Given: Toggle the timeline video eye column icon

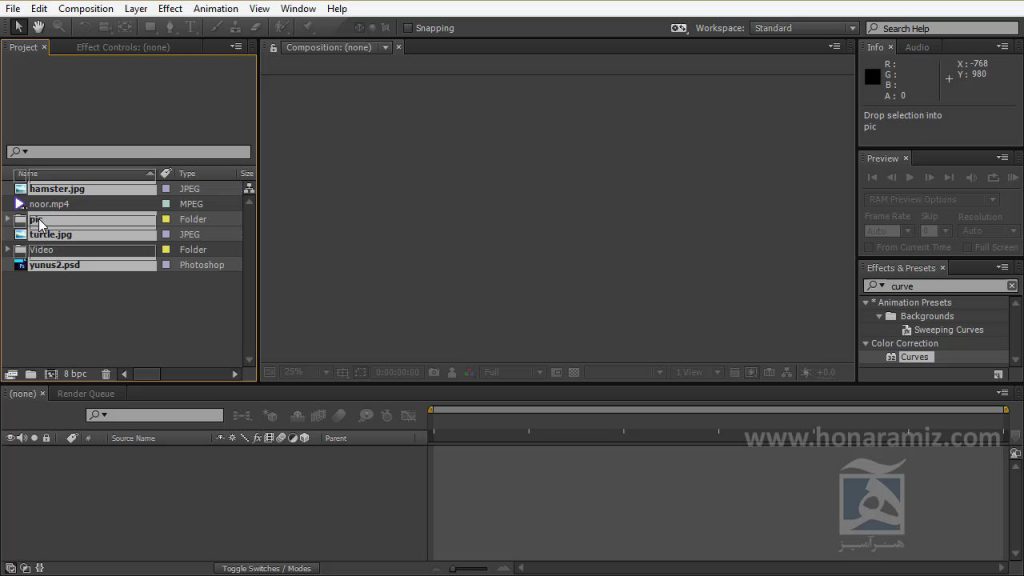Looking at the screenshot, I should click(10, 438).
